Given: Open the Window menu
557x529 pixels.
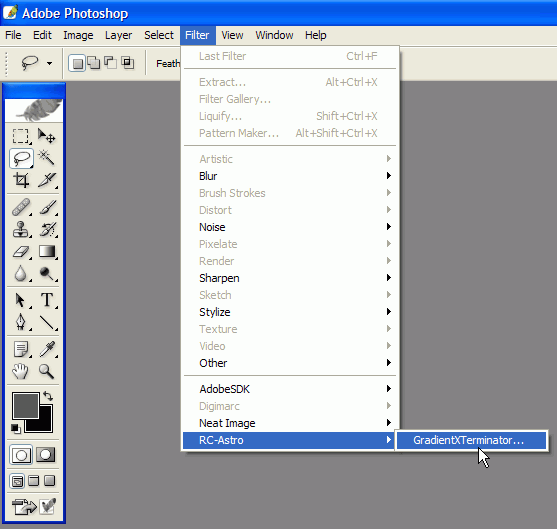Looking at the screenshot, I should coord(274,35).
